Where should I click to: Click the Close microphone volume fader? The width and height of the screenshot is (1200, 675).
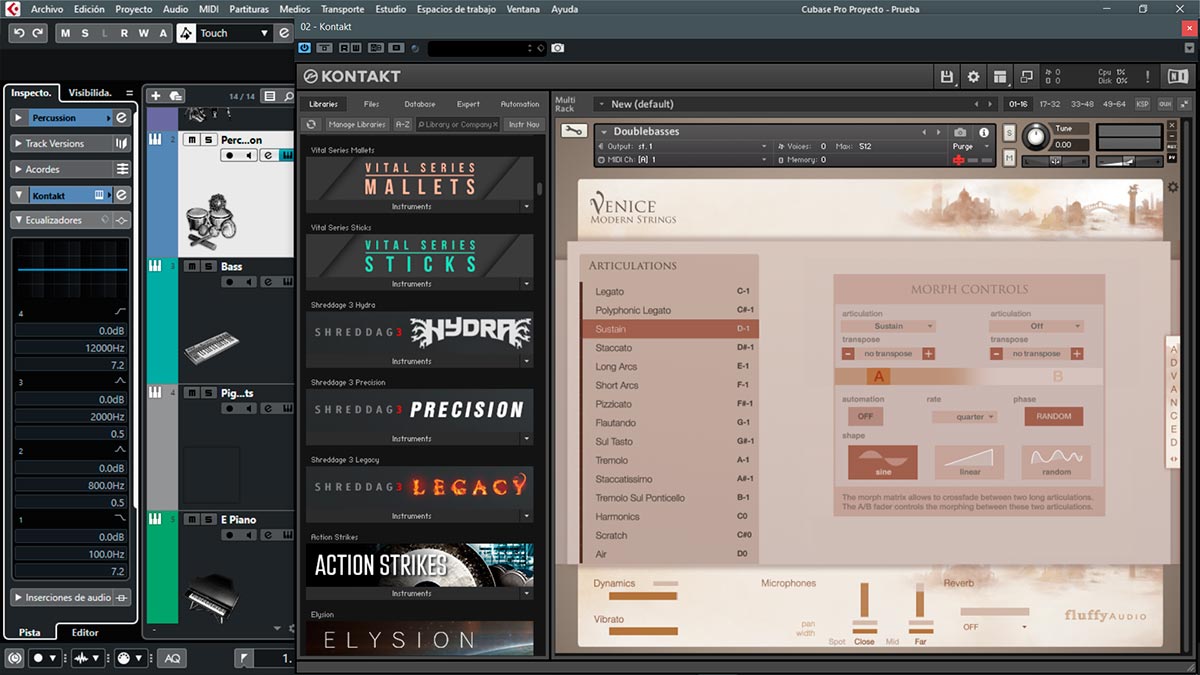pyautogui.click(x=865, y=600)
